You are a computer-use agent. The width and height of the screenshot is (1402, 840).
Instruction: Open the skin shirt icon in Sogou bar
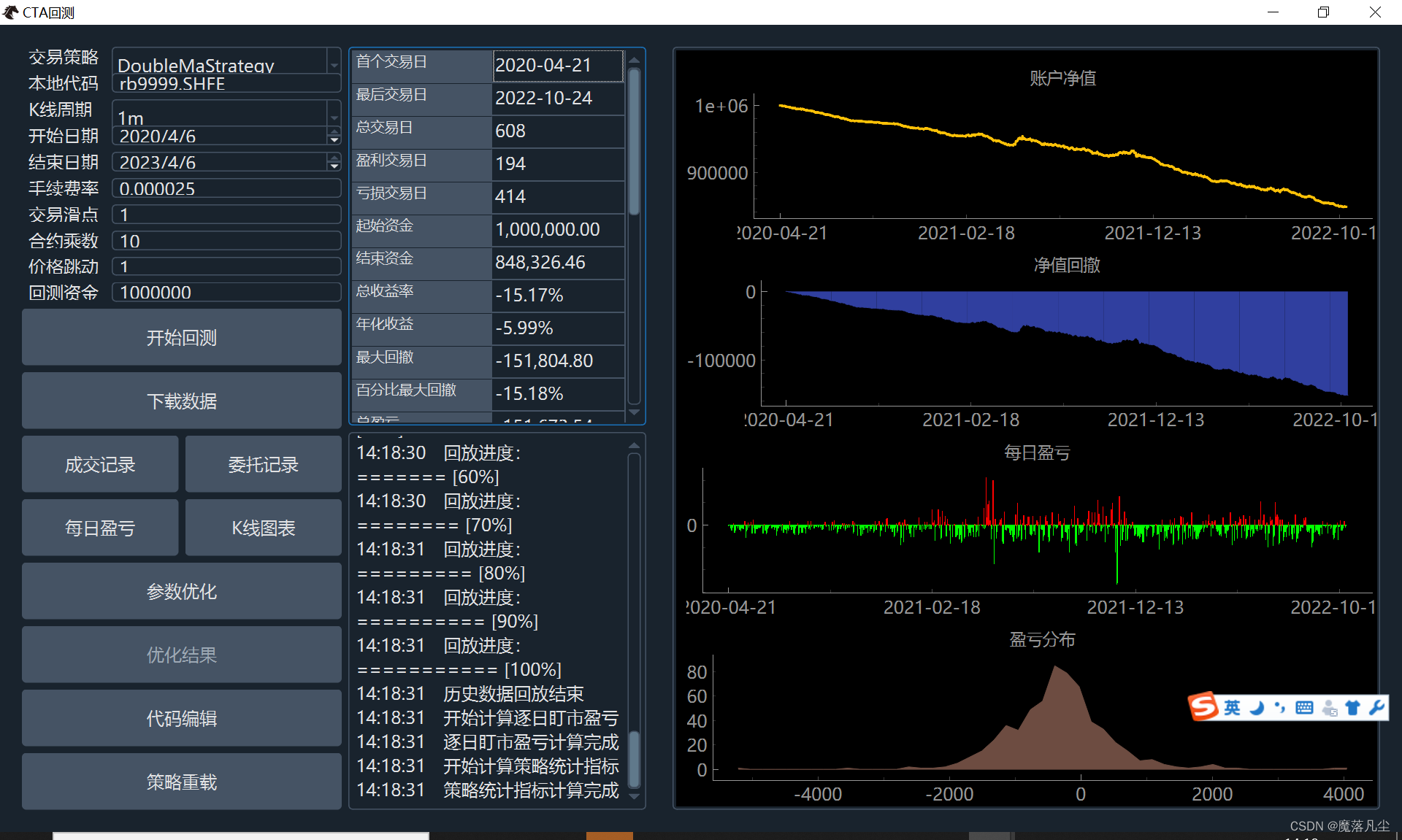[x=1352, y=708]
